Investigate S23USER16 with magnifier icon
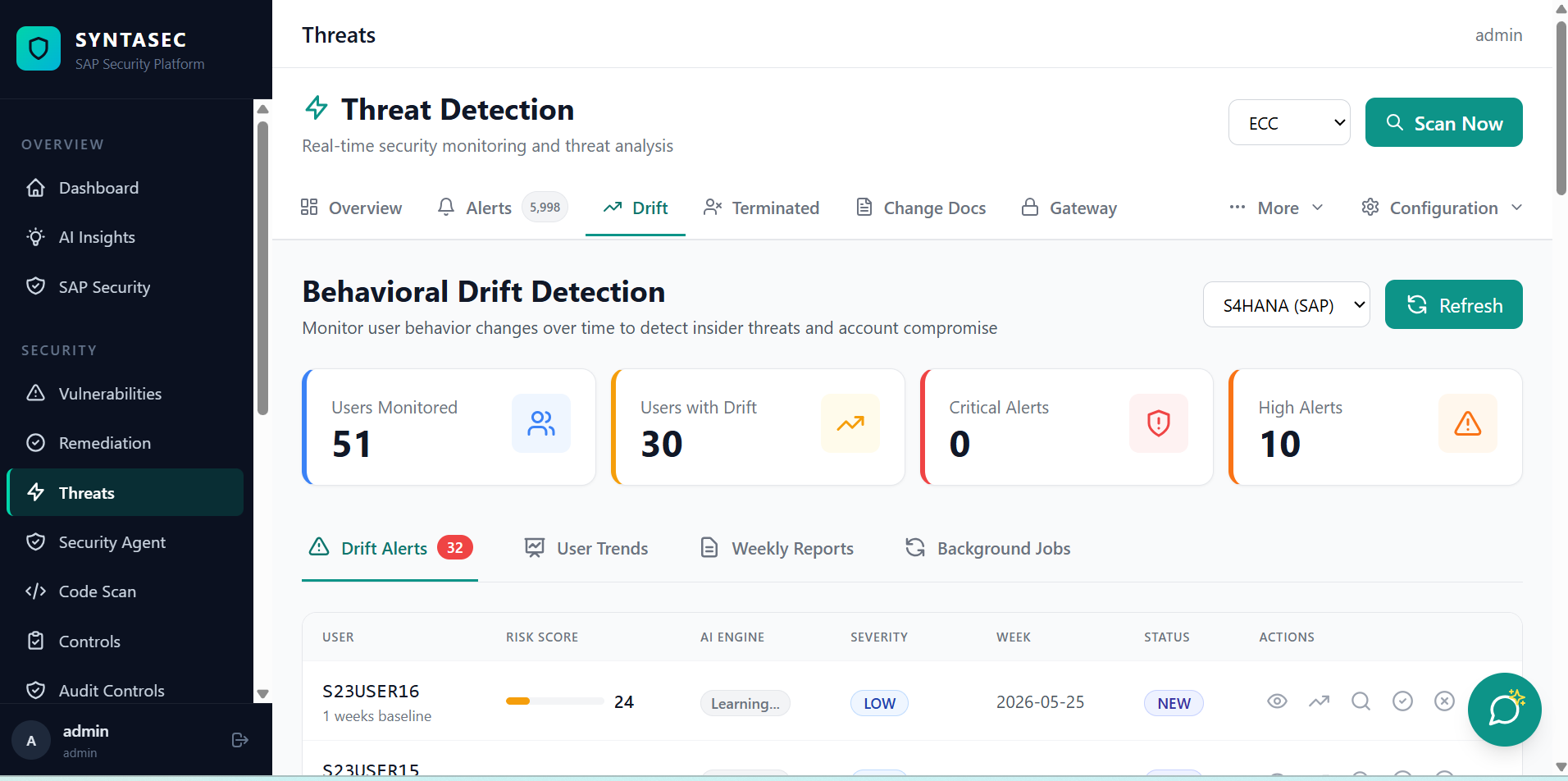Screen dimensions: 1568x781 point(1361,701)
